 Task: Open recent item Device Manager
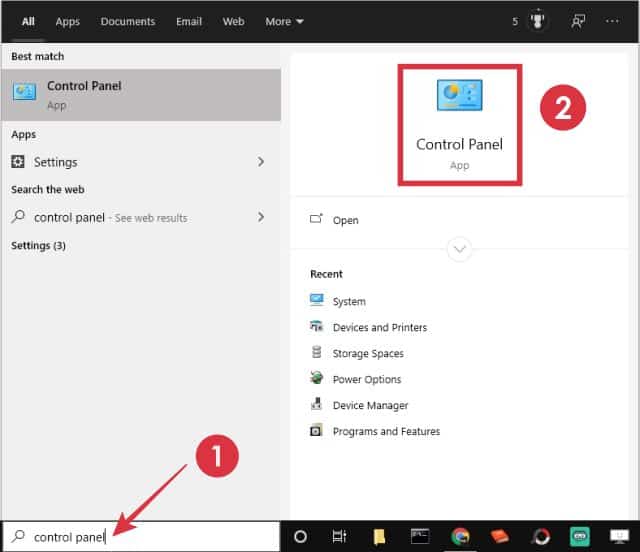pos(370,405)
